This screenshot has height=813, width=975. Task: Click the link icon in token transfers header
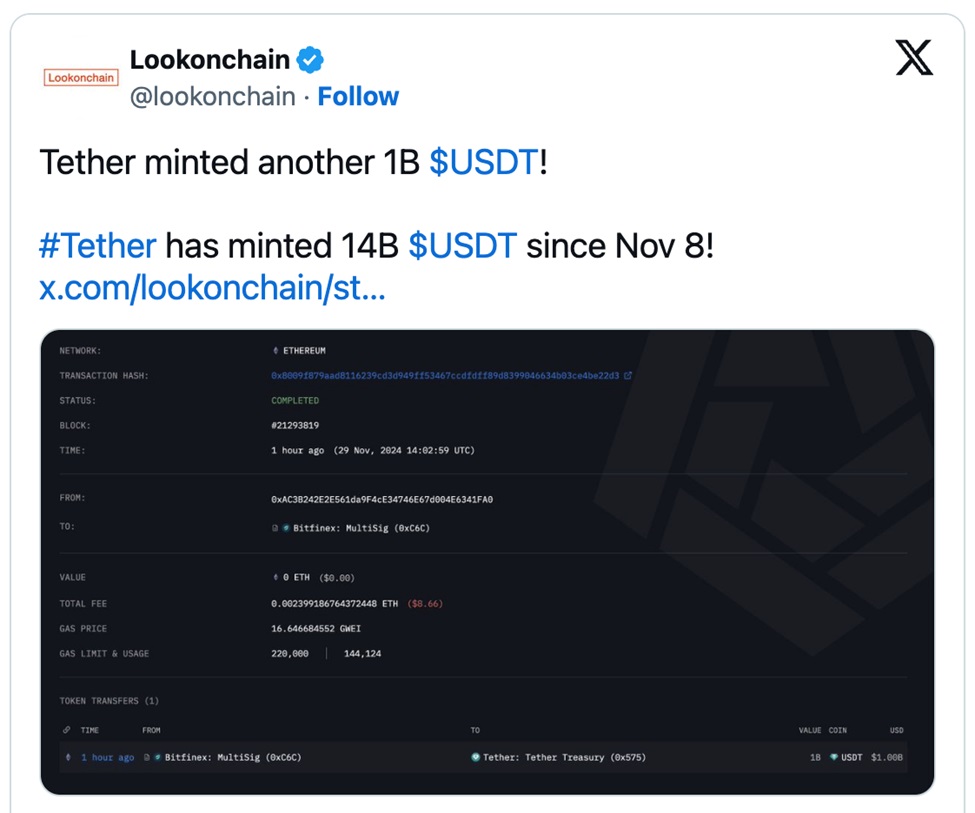click(67, 731)
